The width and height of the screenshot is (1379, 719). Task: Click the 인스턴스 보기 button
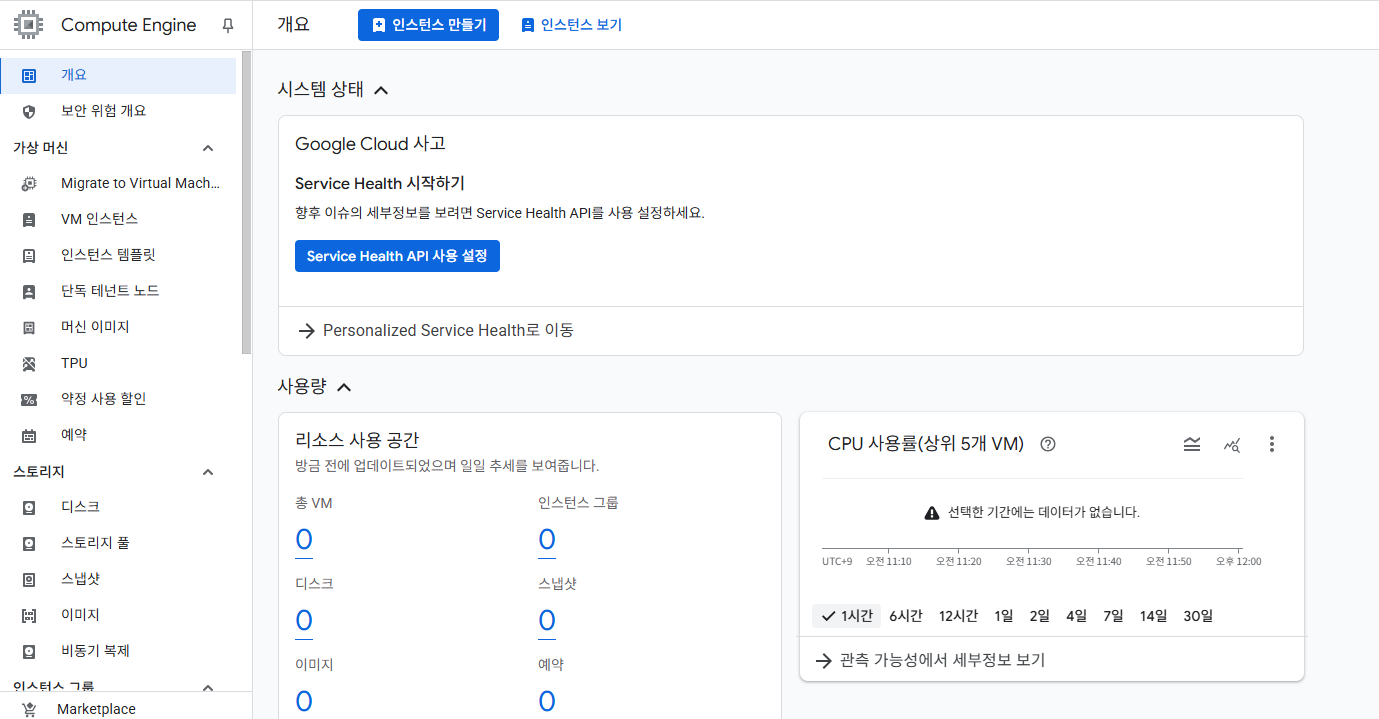coord(572,25)
